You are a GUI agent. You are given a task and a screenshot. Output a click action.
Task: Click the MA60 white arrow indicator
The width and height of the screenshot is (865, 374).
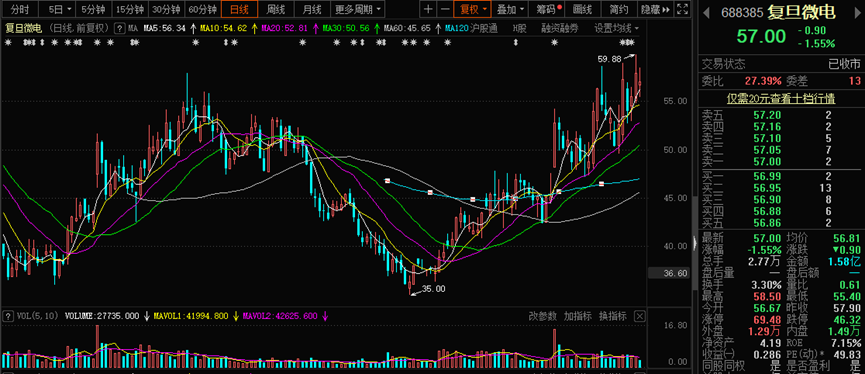point(437,28)
